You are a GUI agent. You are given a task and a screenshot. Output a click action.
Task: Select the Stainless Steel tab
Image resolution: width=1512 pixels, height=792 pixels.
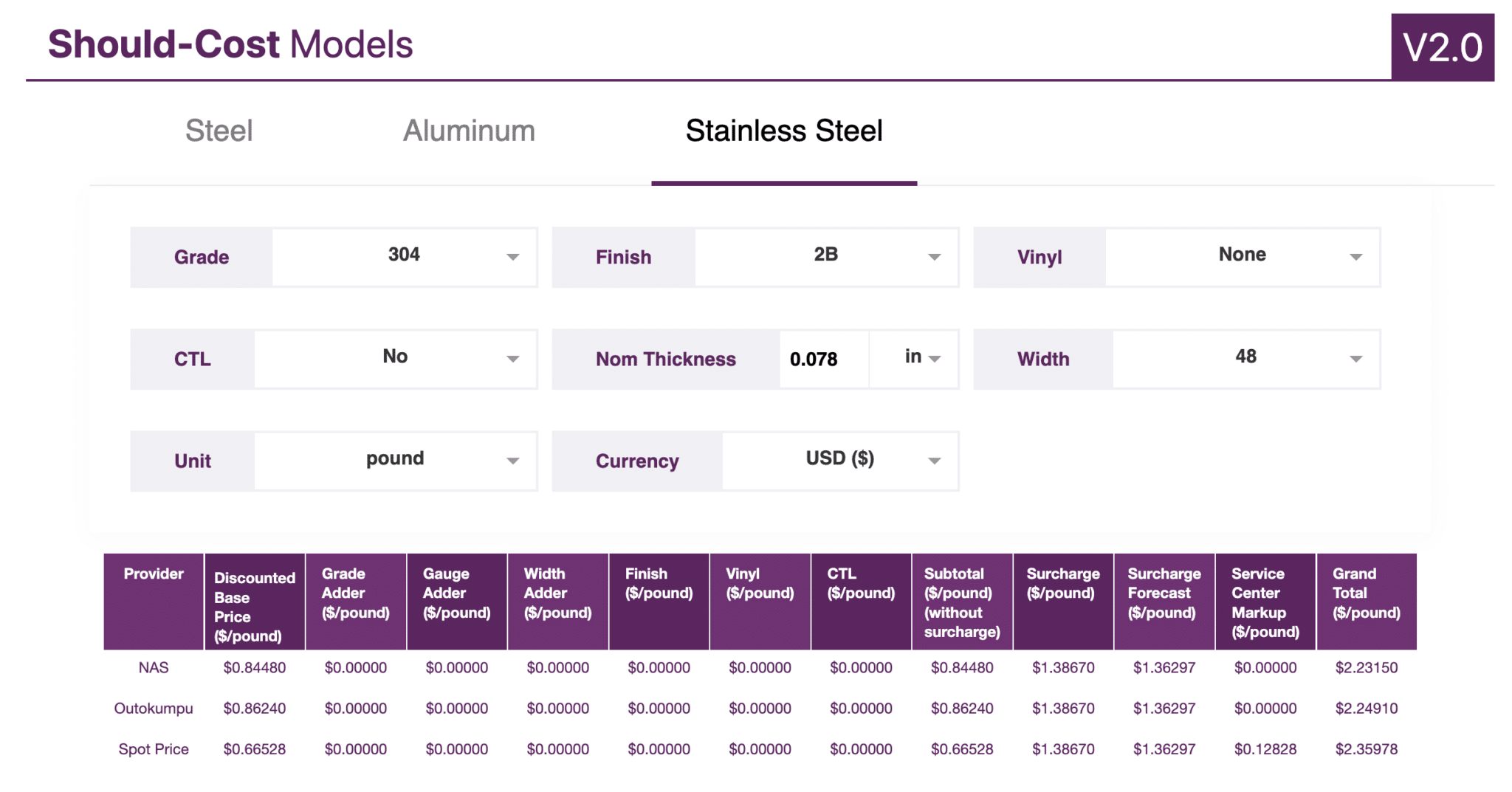[x=784, y=131]
